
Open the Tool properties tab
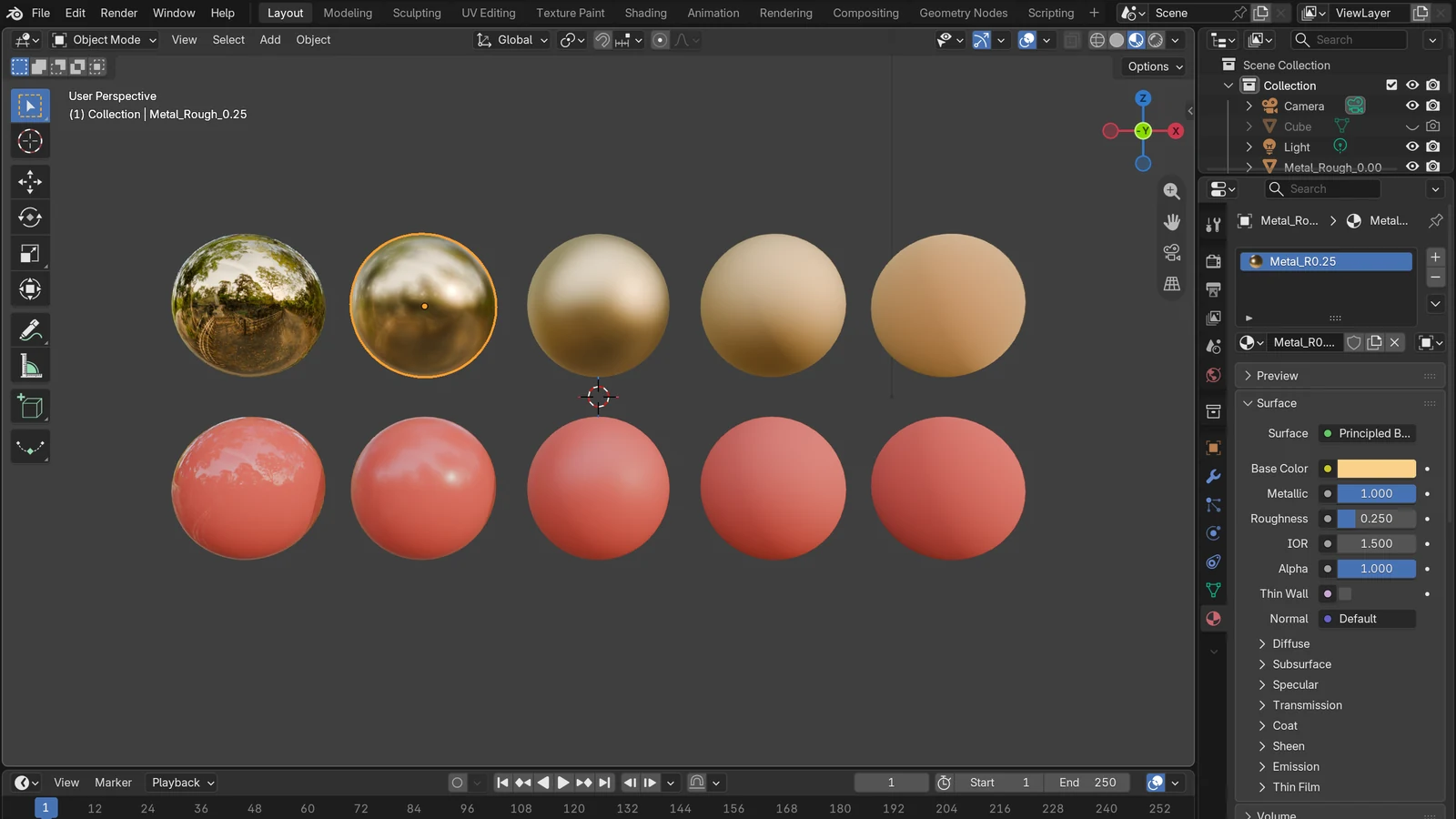pos(1213,225)
